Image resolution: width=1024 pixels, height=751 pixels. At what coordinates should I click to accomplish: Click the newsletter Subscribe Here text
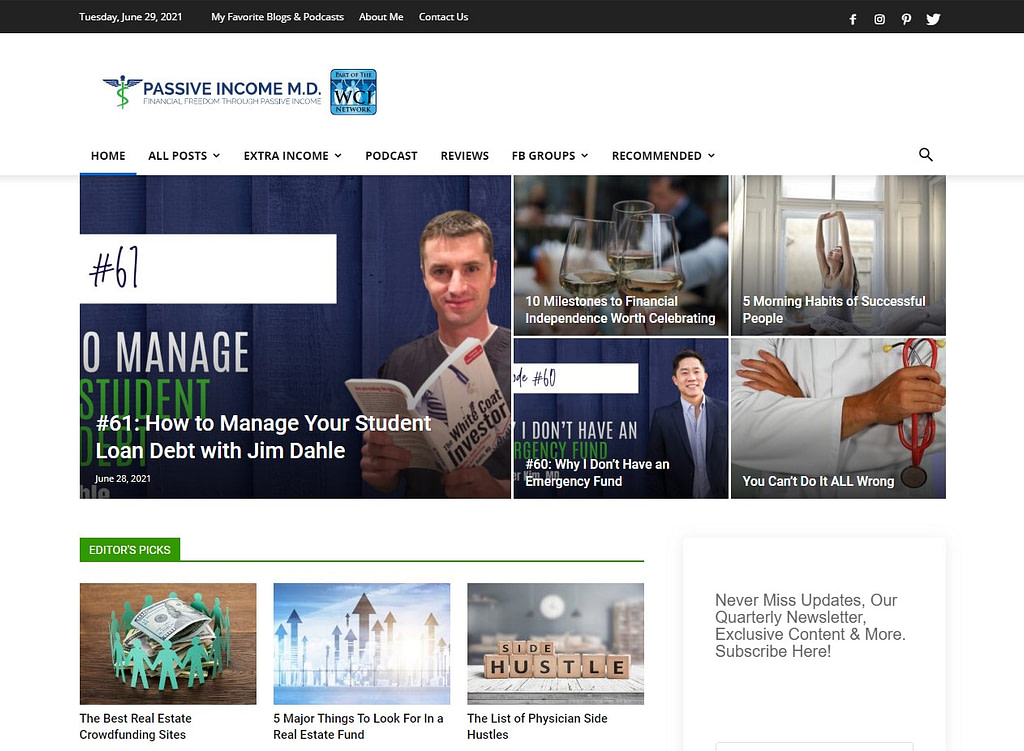[773, 651]
